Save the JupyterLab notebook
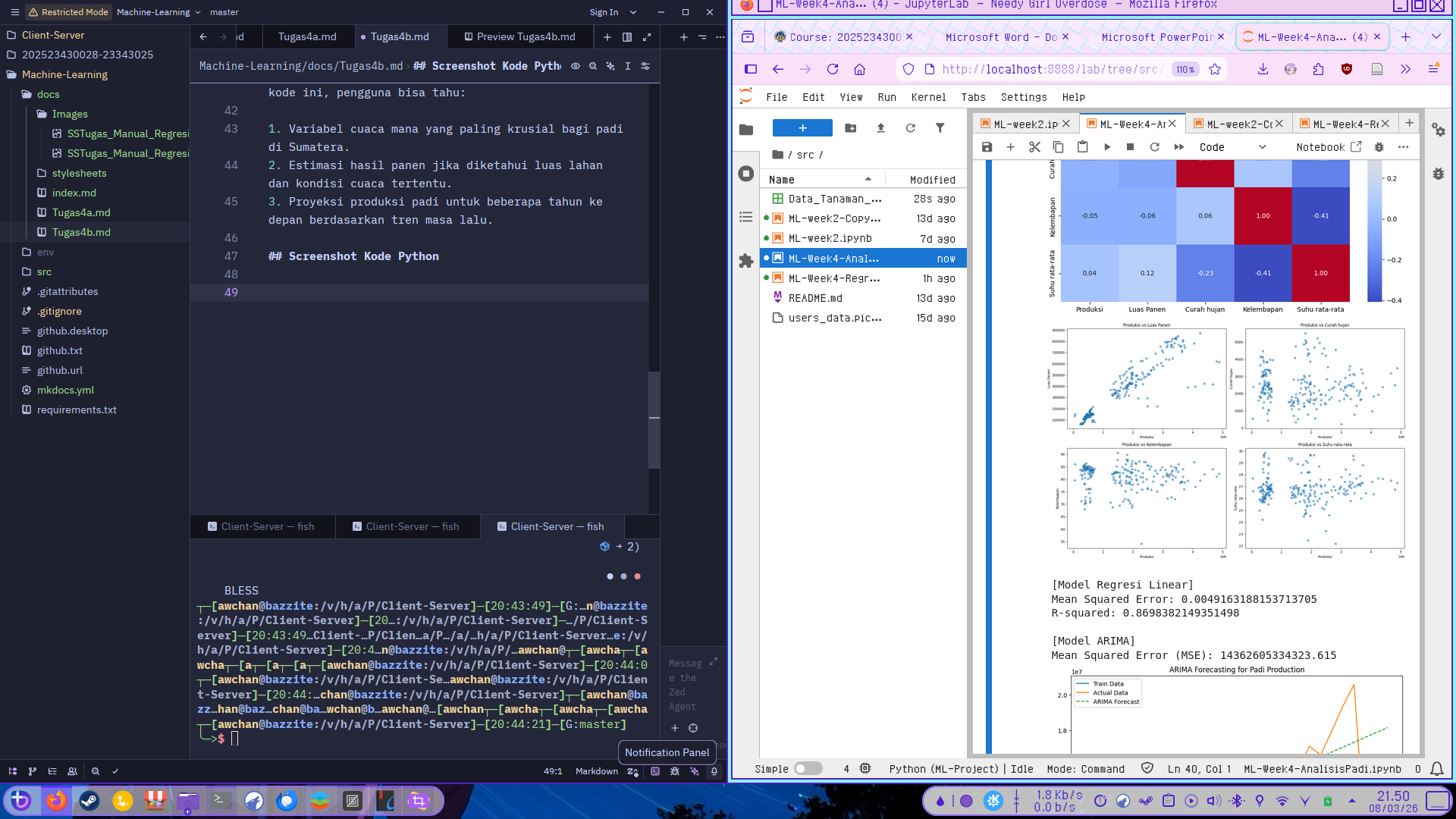This screenshot has width=1456, height=819. (x=987, y=147)
